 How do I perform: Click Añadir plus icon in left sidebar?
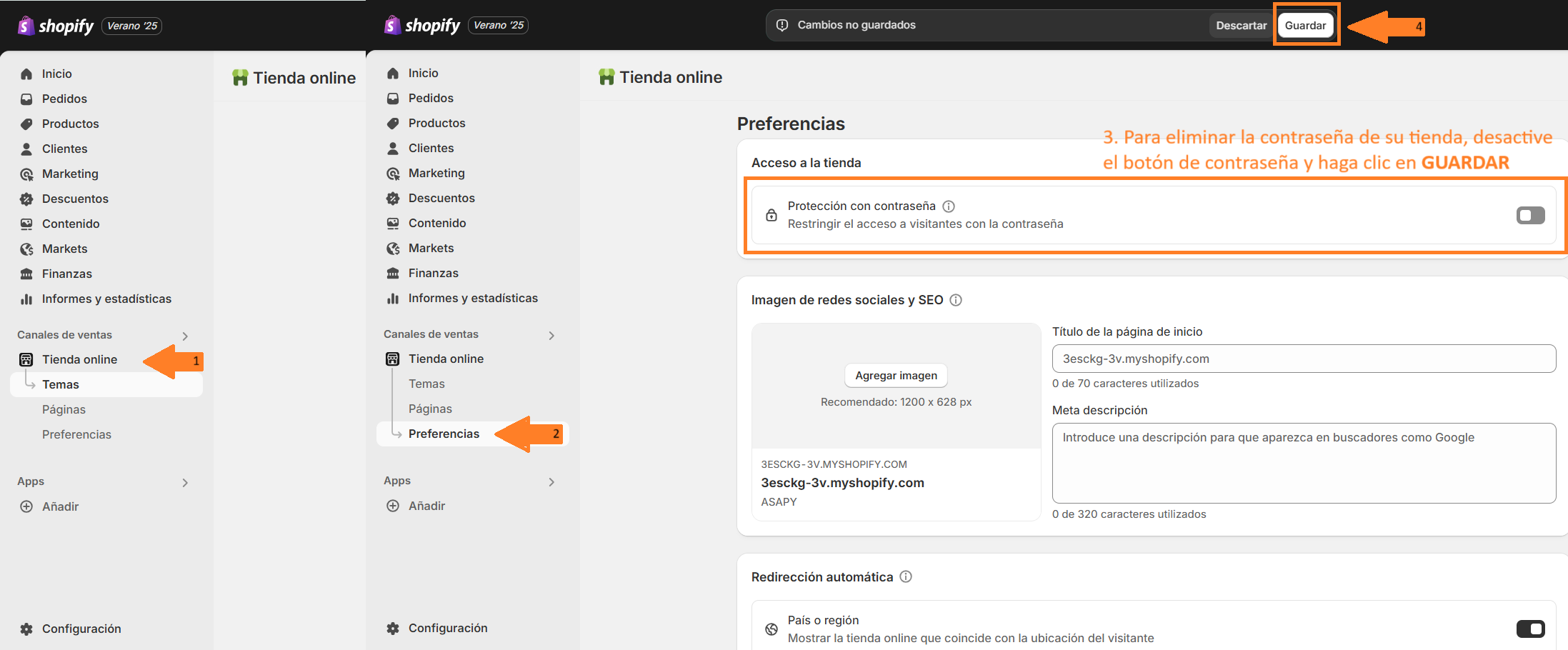[x=26, y=506]
